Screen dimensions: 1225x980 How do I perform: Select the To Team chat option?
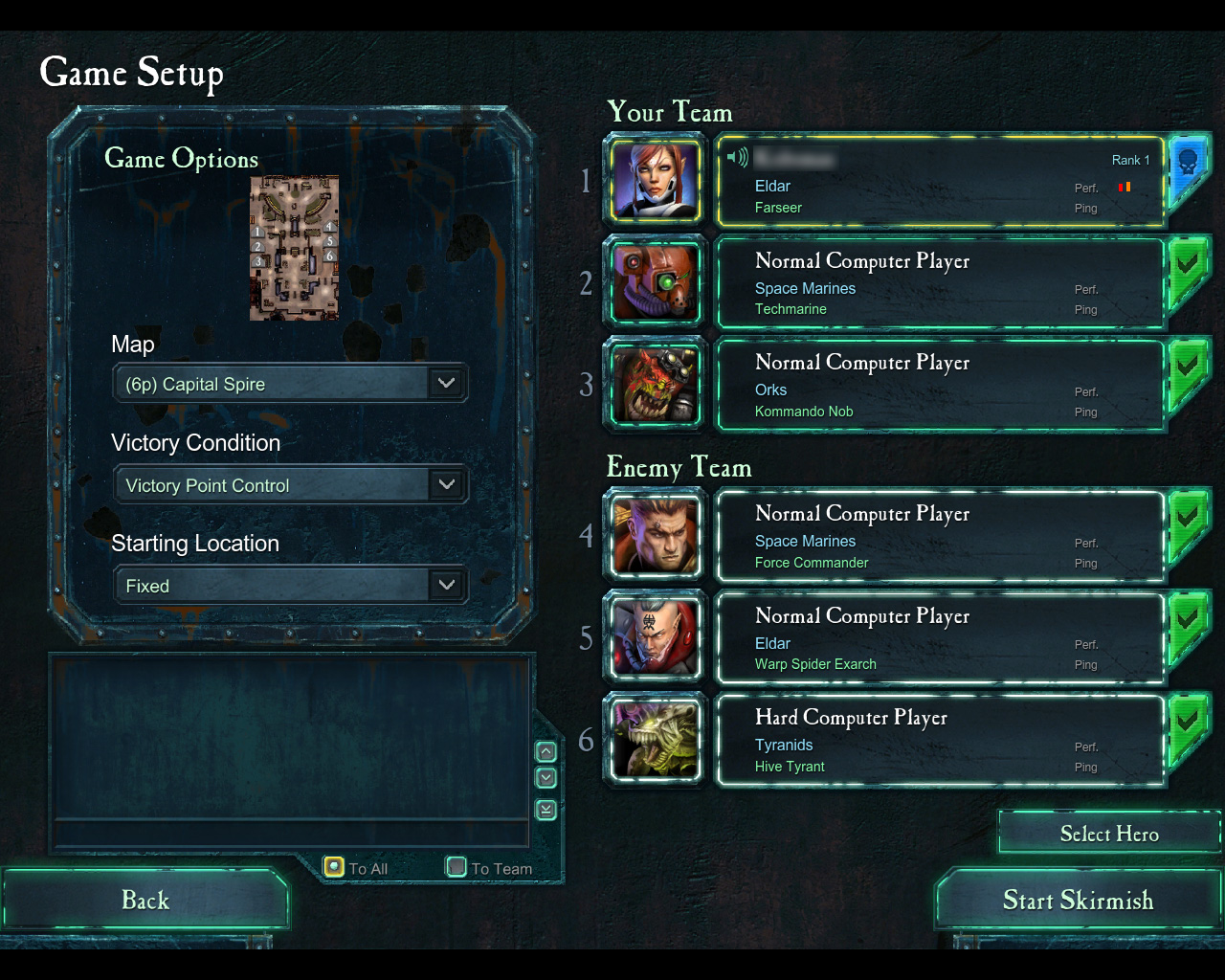tap(457, 867)
